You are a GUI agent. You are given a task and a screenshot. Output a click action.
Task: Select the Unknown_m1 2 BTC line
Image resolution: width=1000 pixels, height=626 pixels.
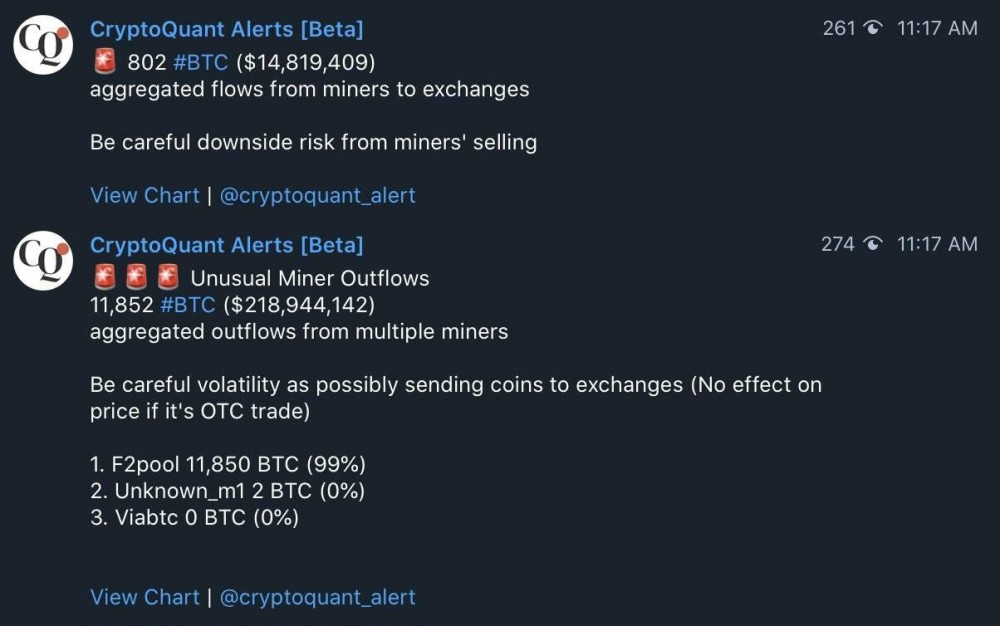click(227, 491)
